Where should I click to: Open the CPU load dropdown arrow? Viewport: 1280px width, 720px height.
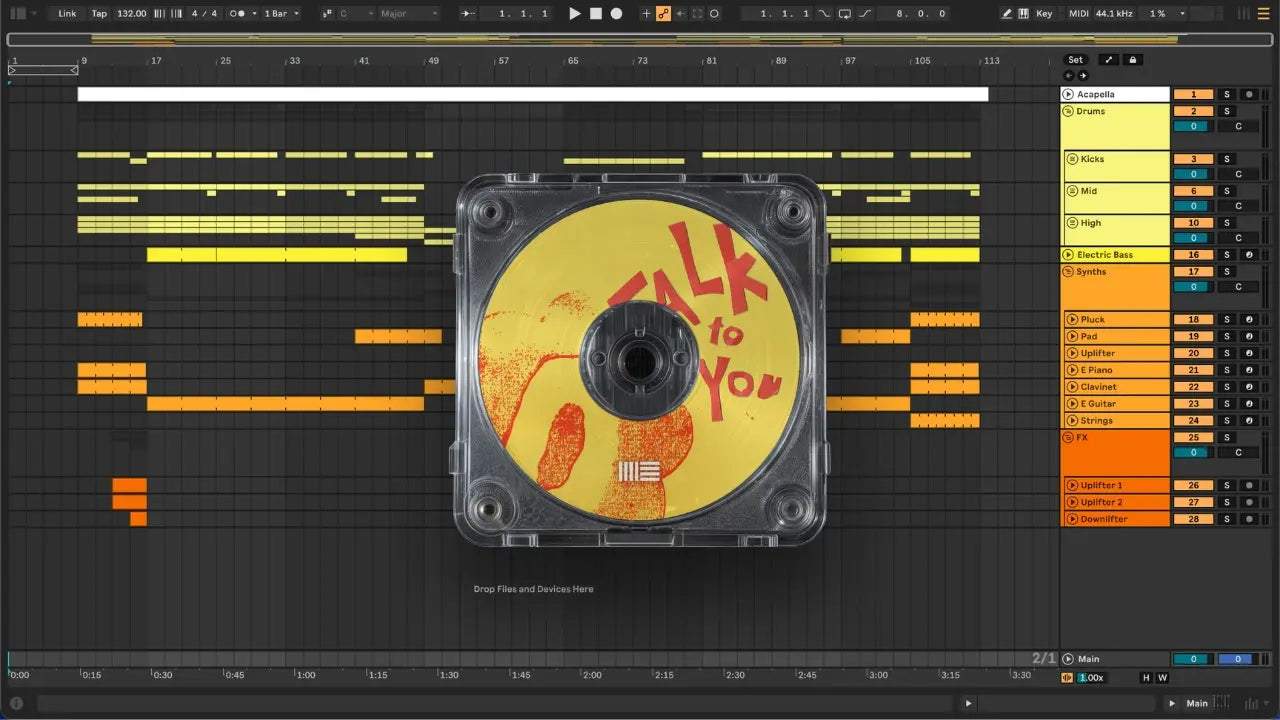1182,14
